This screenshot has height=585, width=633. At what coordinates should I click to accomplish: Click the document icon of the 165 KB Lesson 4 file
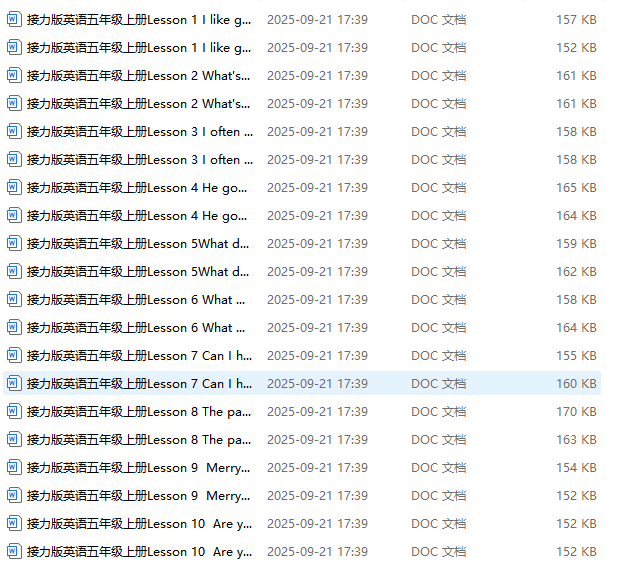pos(13,187)
